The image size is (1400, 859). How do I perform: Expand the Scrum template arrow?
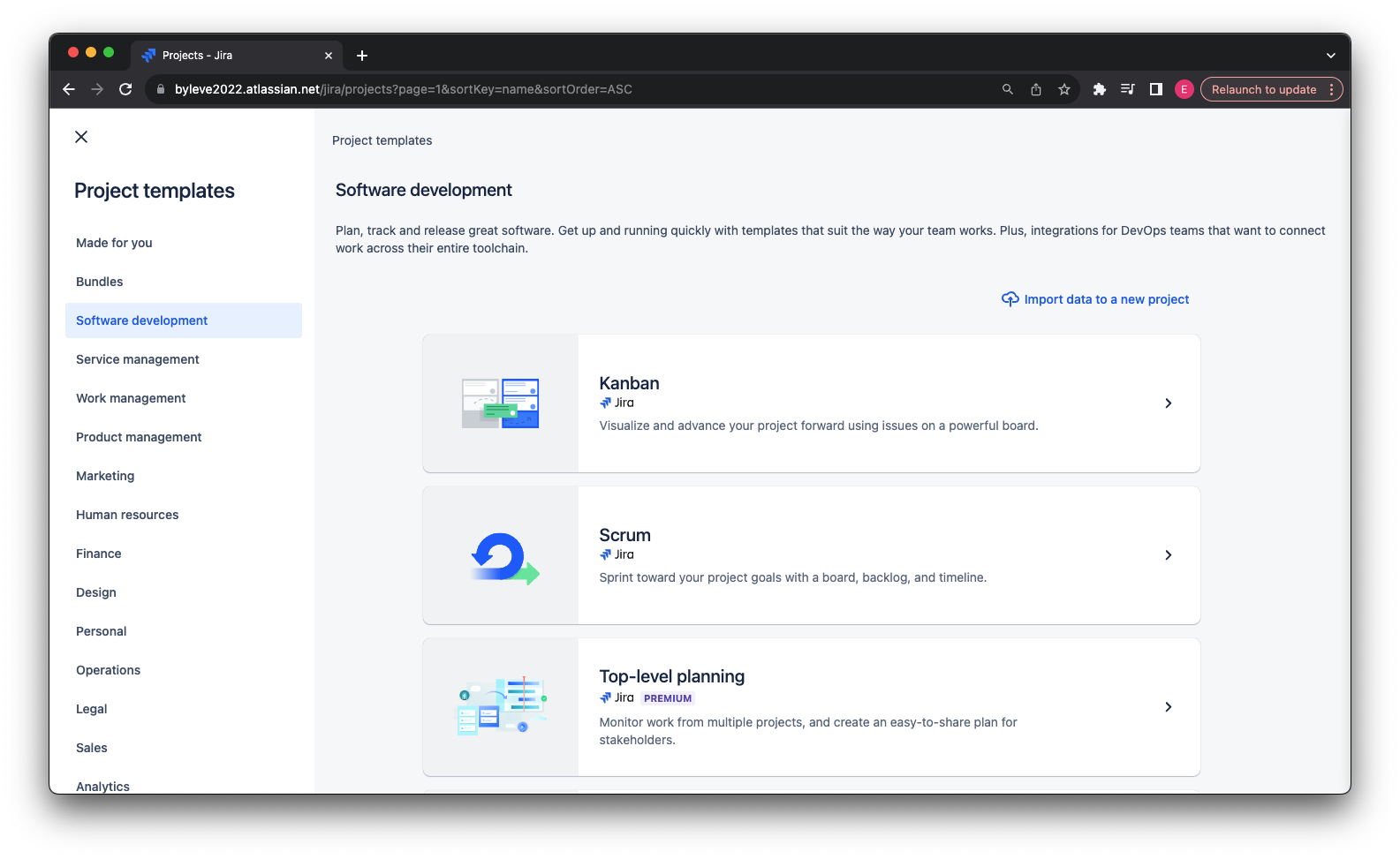1168,555
